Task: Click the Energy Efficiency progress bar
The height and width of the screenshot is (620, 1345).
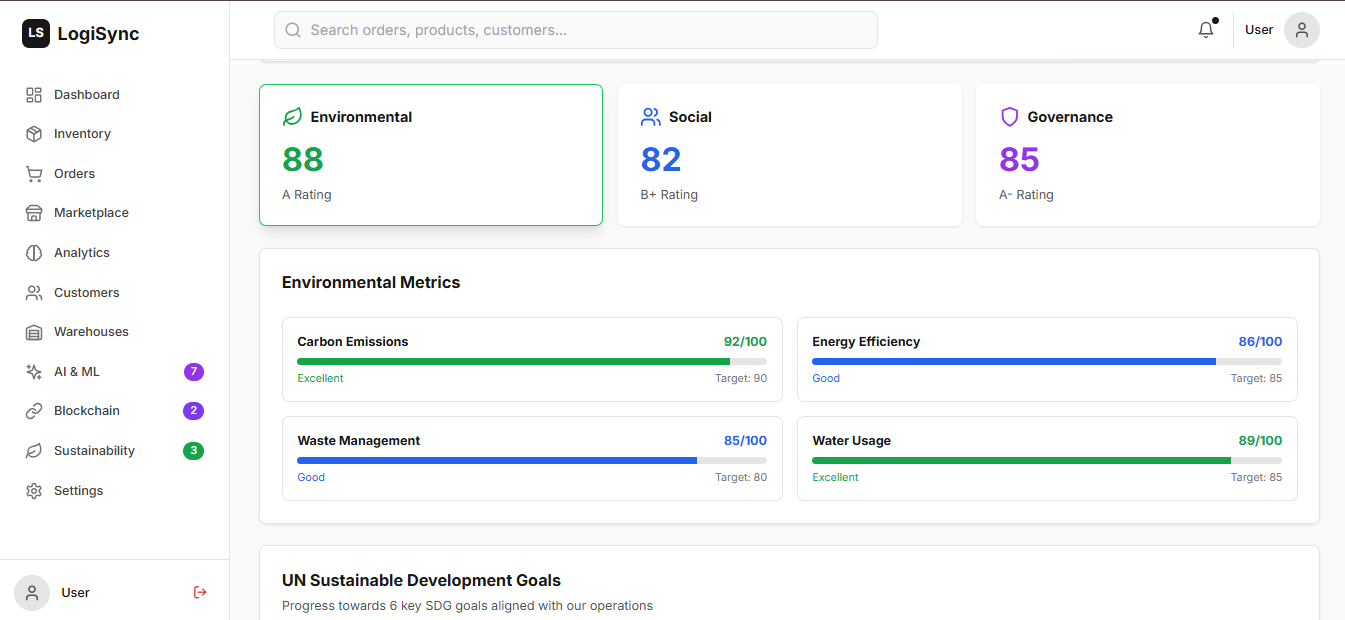Action: [1047, 361]
